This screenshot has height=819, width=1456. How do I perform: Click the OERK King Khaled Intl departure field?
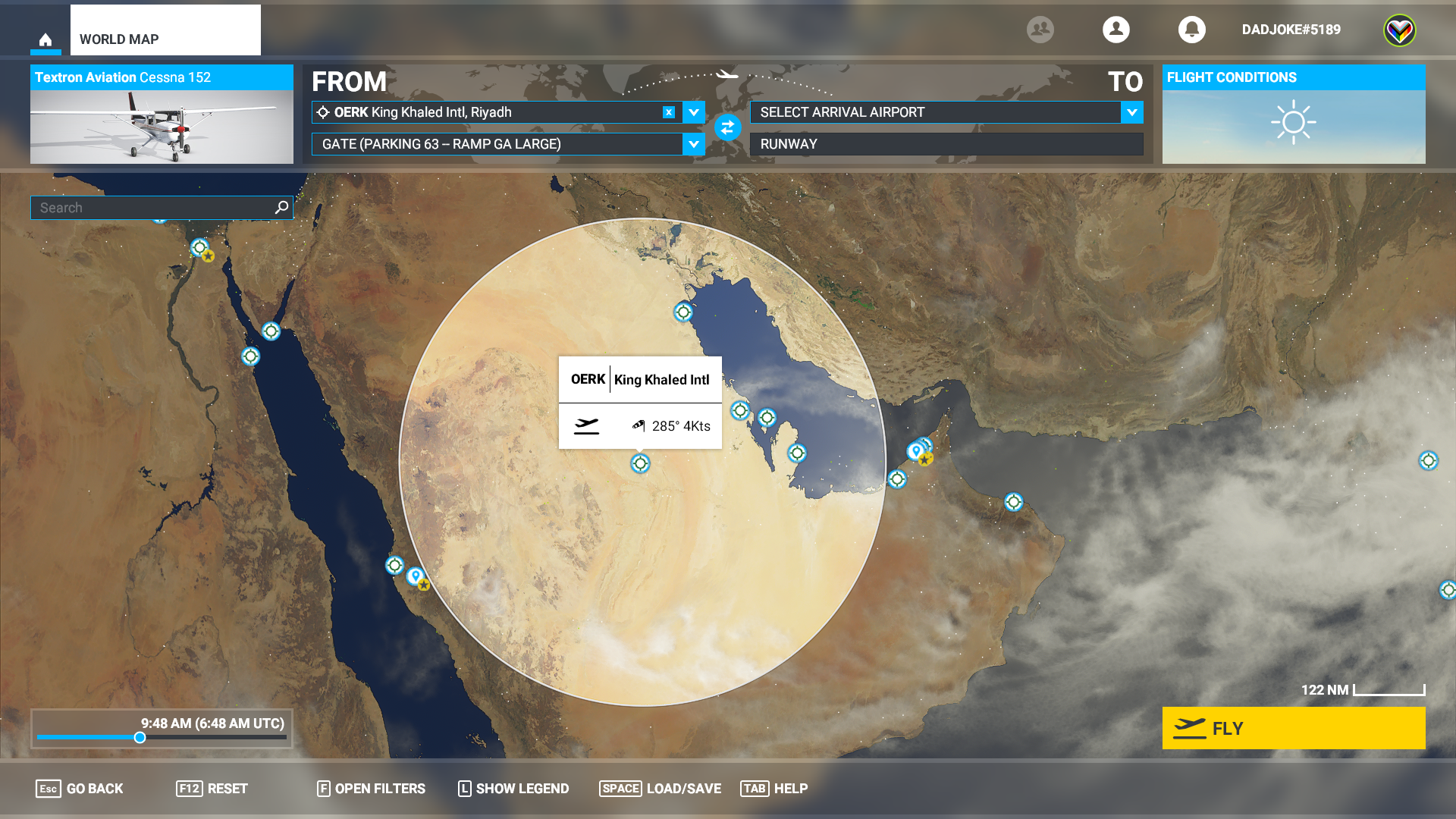[497, 112]
